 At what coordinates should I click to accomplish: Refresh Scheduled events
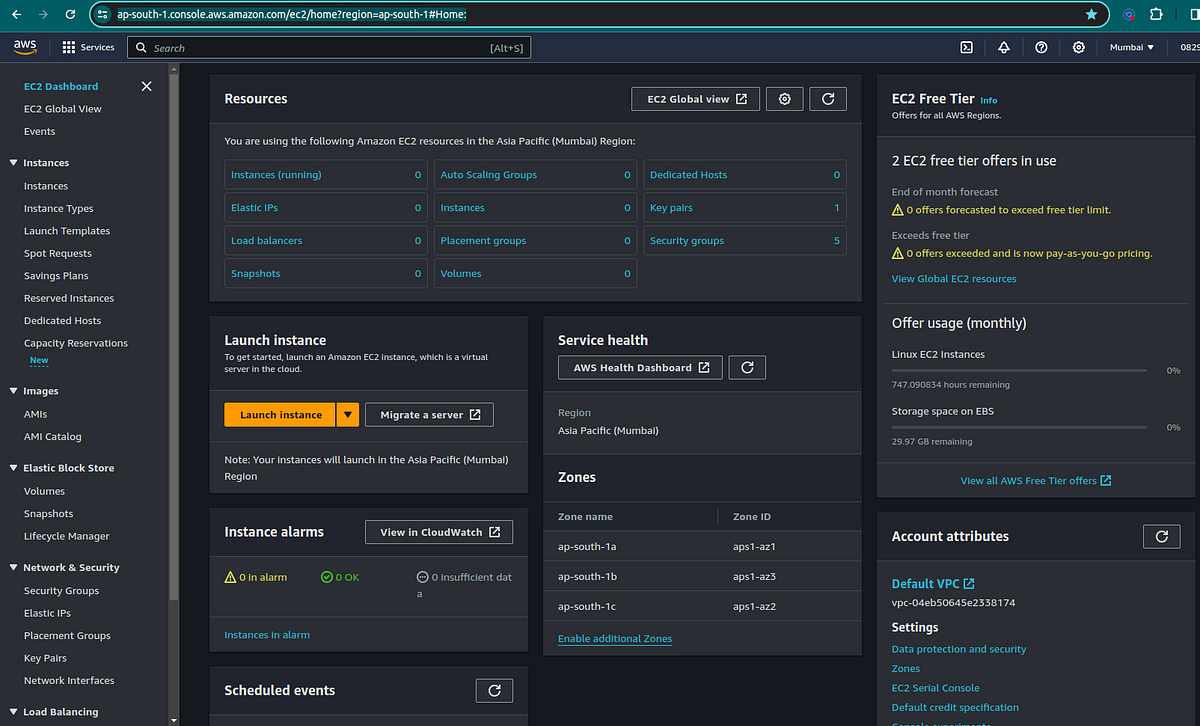pyautogui.click(x=494, y=690)
